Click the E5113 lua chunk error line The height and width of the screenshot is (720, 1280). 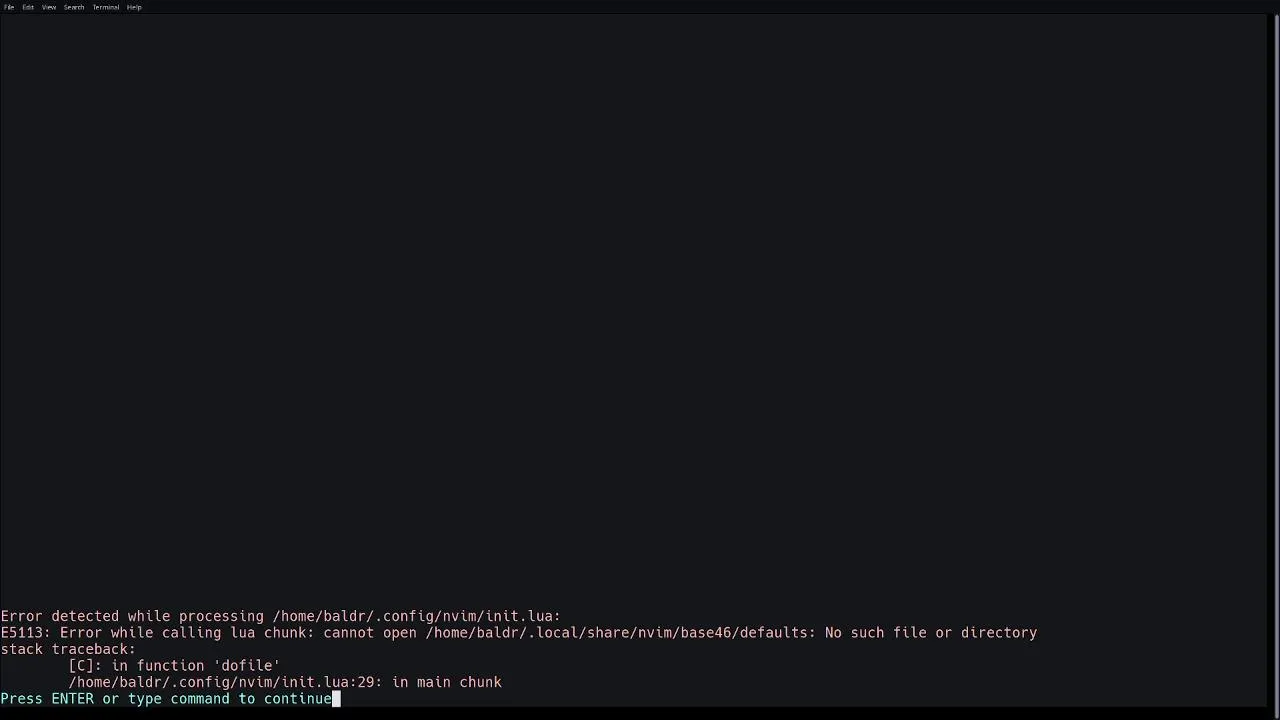tap(519, 633)
